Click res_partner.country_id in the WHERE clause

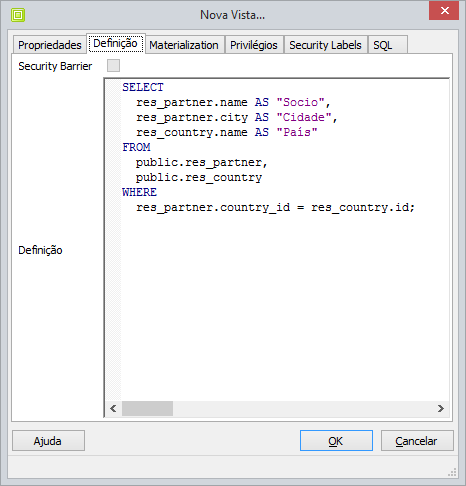pos(213,208)
